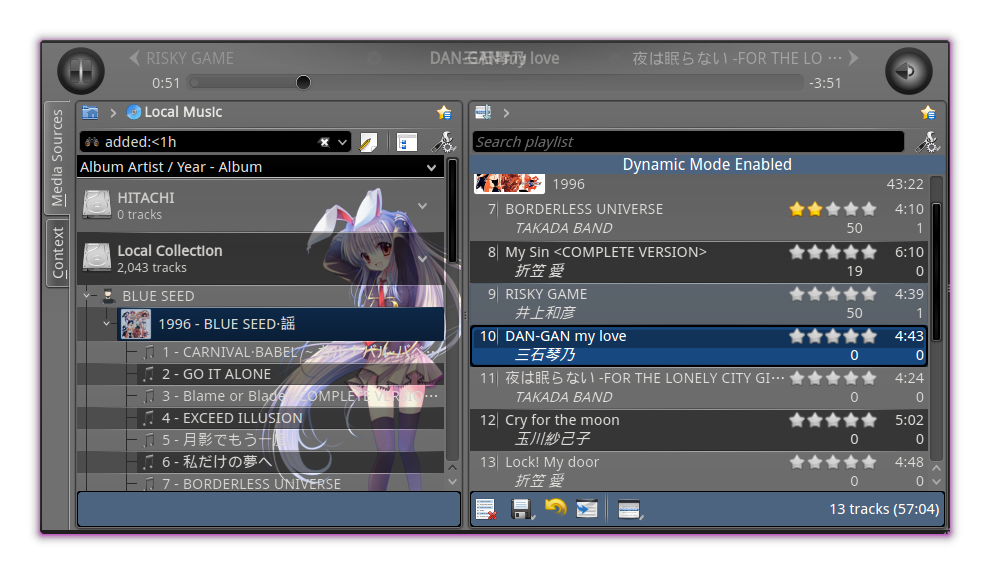Image resolution: width=990 pixels, height=574 pixels.
Task: Open the edit filter pencil icon
Action: (368, 142)
